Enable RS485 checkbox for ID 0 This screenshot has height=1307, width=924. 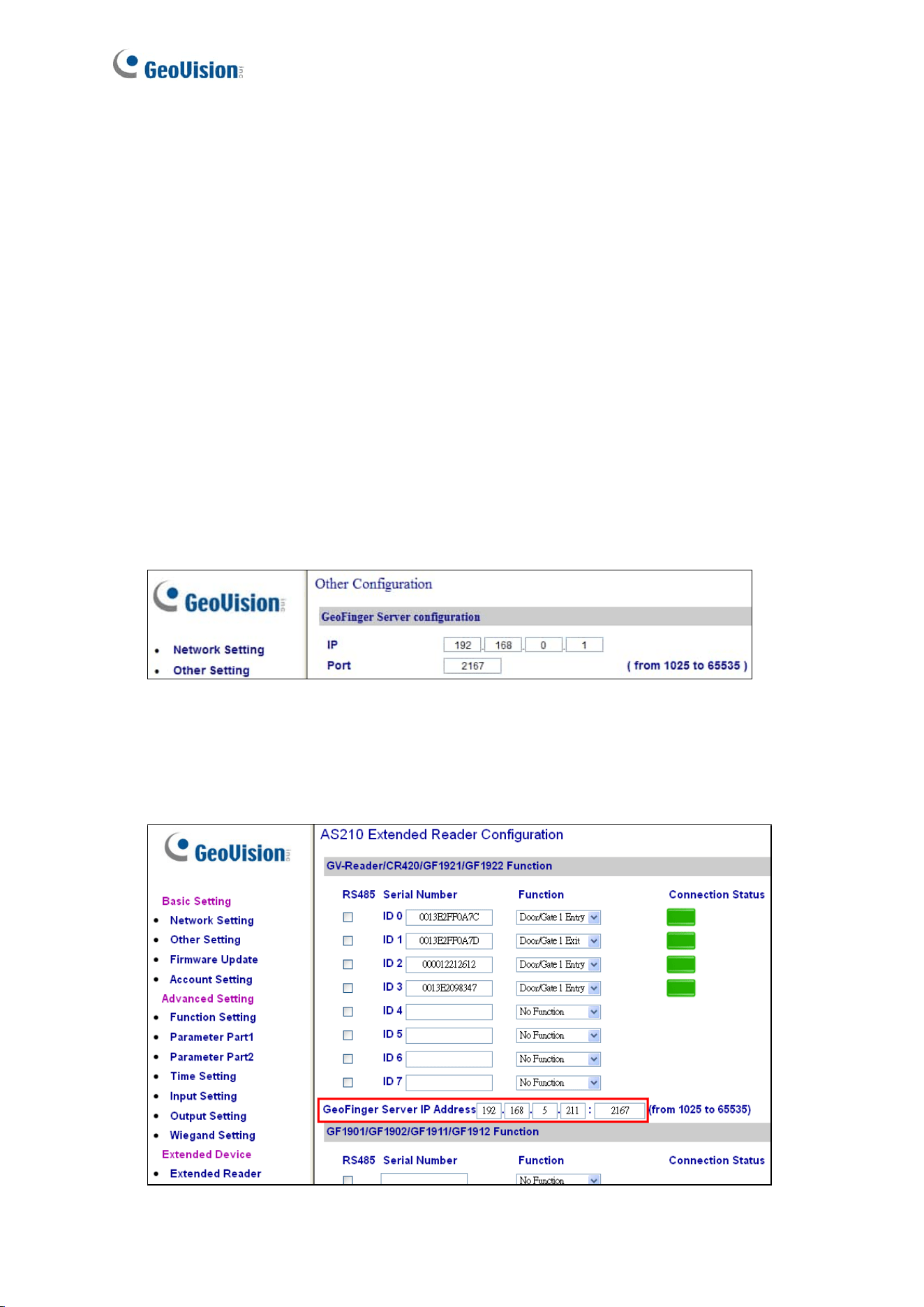click(348, 917)
